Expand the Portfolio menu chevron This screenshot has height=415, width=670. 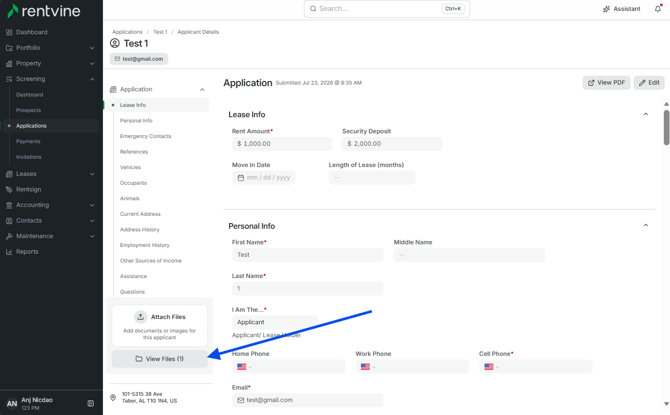pyautogui.click(x=92, y=48)
